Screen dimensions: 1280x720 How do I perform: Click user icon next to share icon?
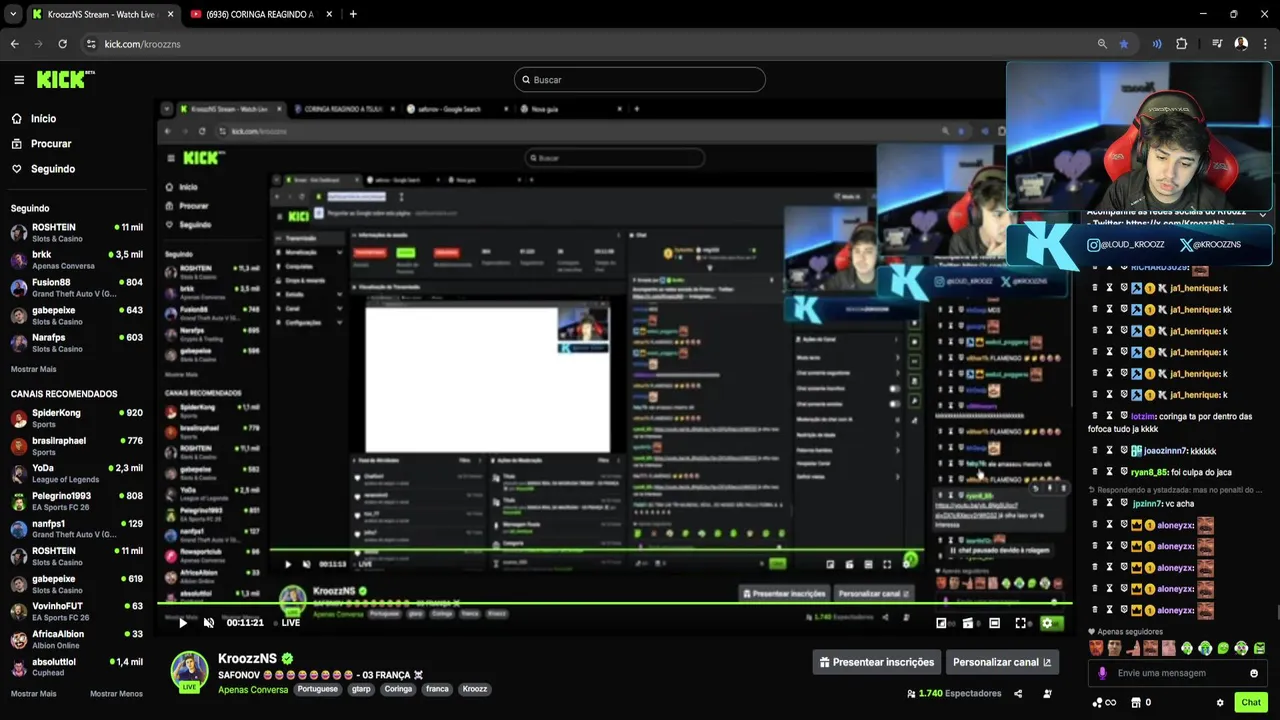click(x=1047, y=694)
